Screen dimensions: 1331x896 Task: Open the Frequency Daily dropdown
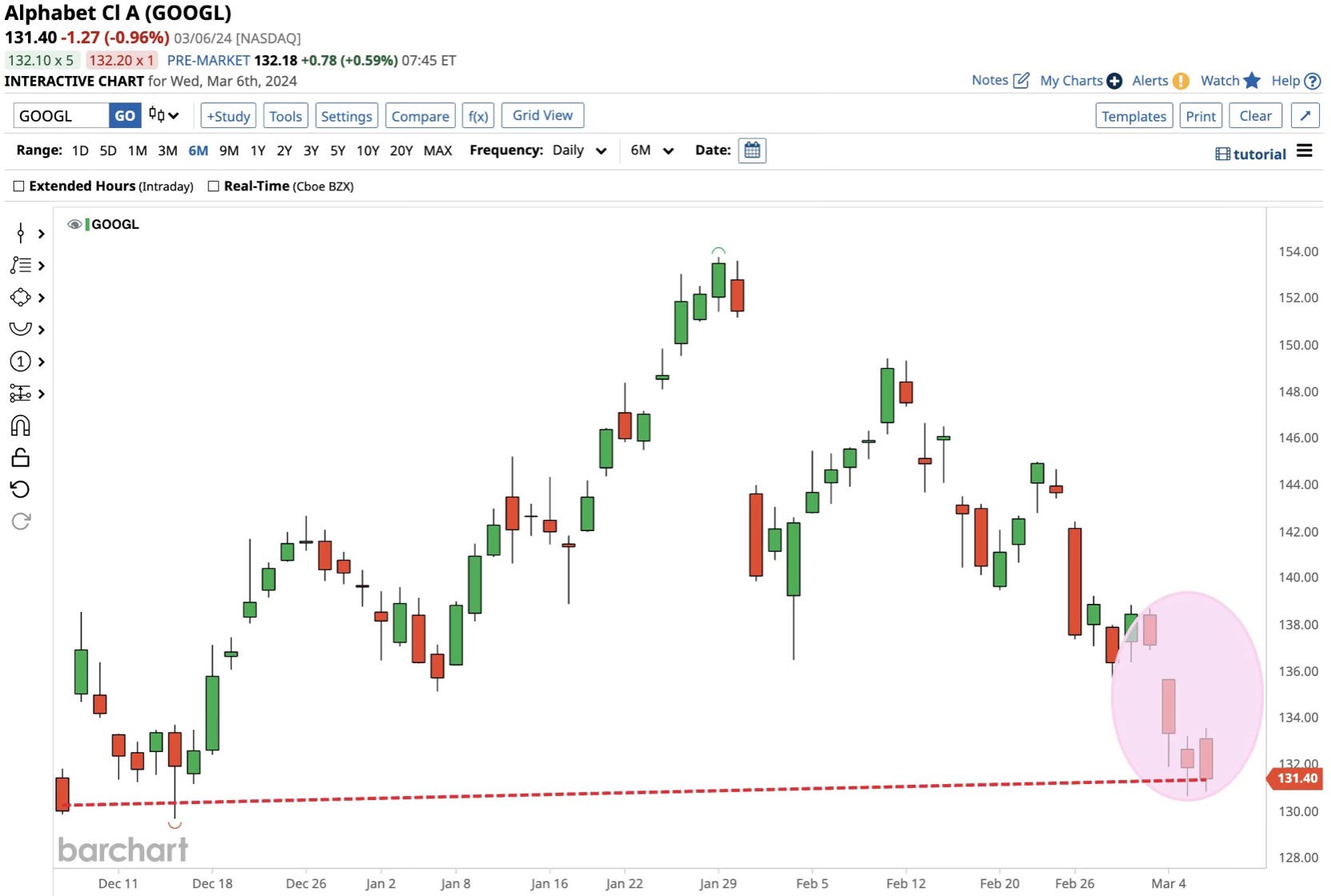tap(579, 150)
